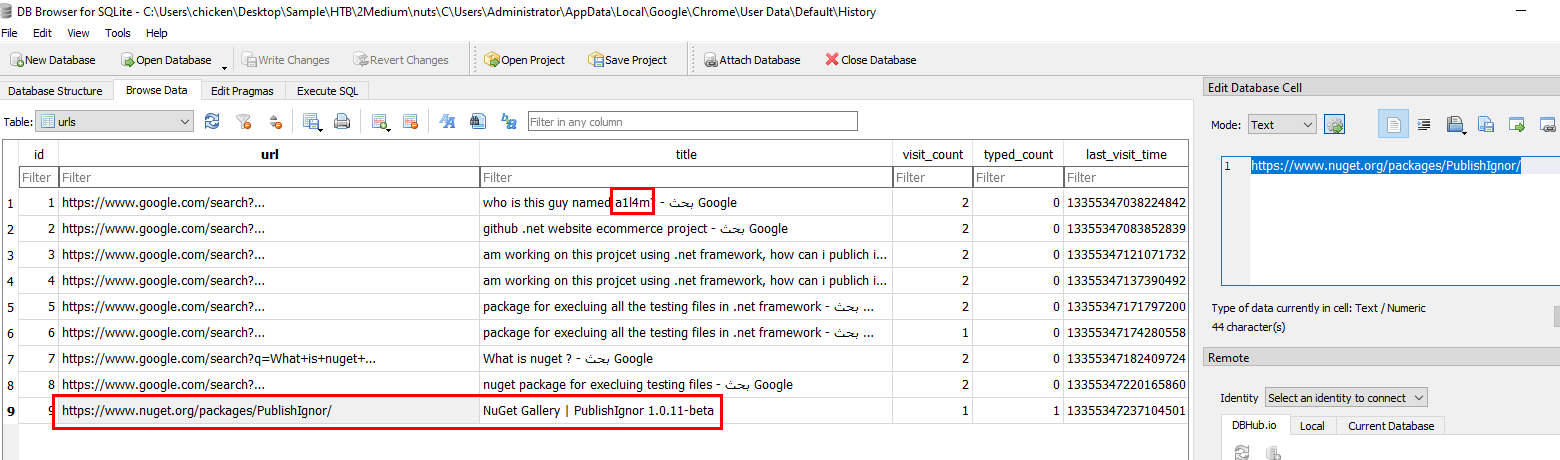Clear all filters icon in table toolbar
This screenshot has width=1560, height=460.
click(x=243, y=122)
